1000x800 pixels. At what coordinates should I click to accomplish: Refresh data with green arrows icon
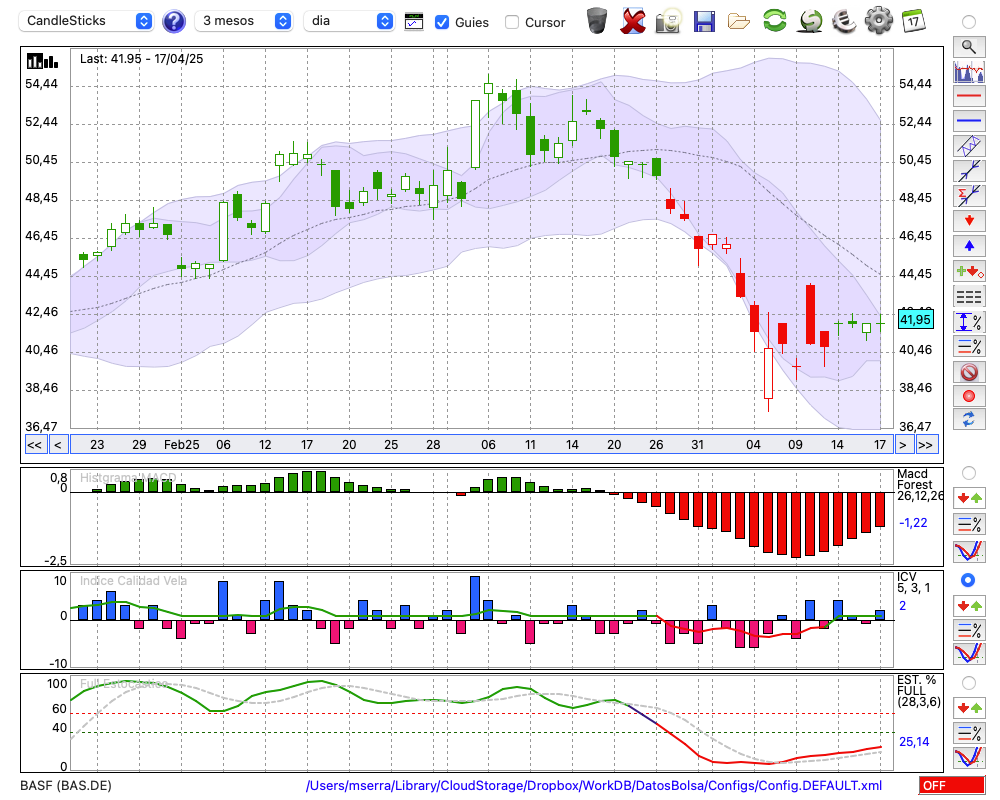(x=775, y=21)
